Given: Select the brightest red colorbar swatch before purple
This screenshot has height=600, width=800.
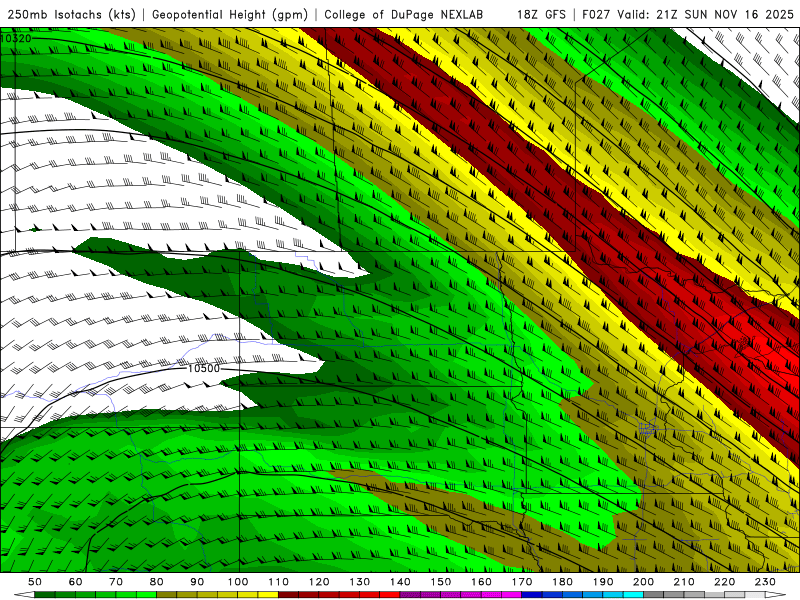Looking at the screenshot, I should 390,595.
